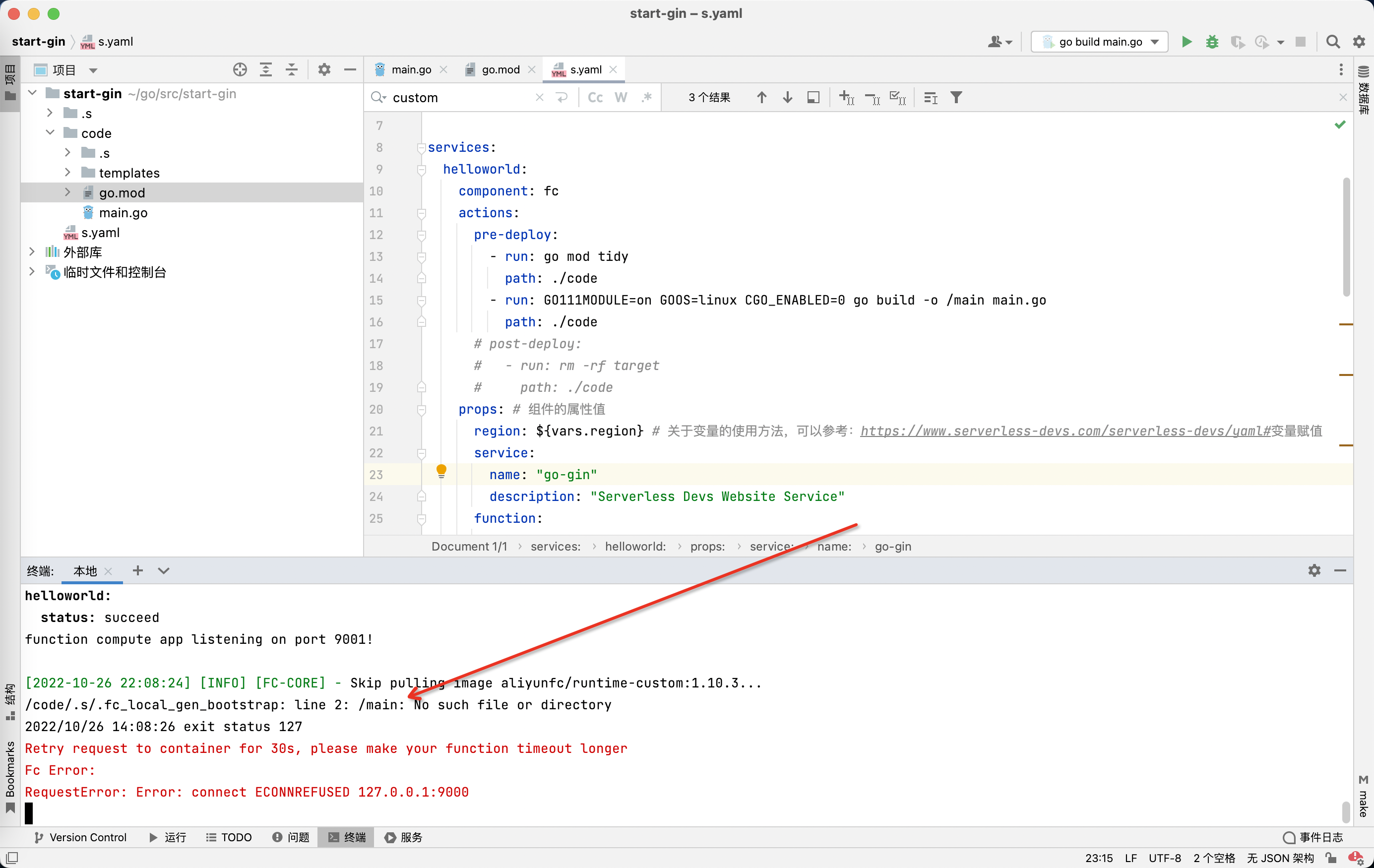Screen dimensions: 1374x868
Task: Click the Settings gear icon top-right
Action: pos(1360,41)
